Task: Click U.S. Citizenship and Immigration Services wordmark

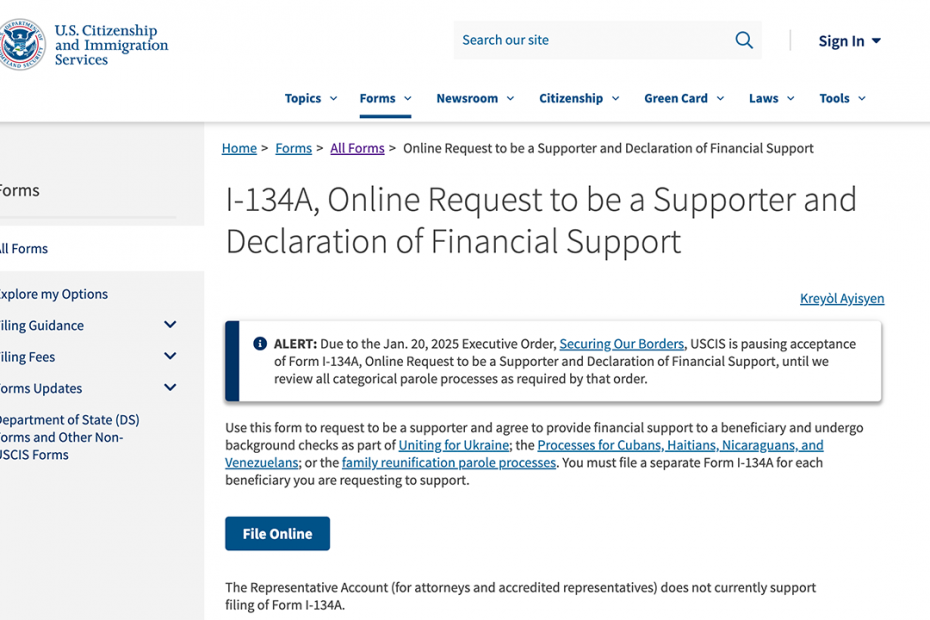Action: click(111, 44)
